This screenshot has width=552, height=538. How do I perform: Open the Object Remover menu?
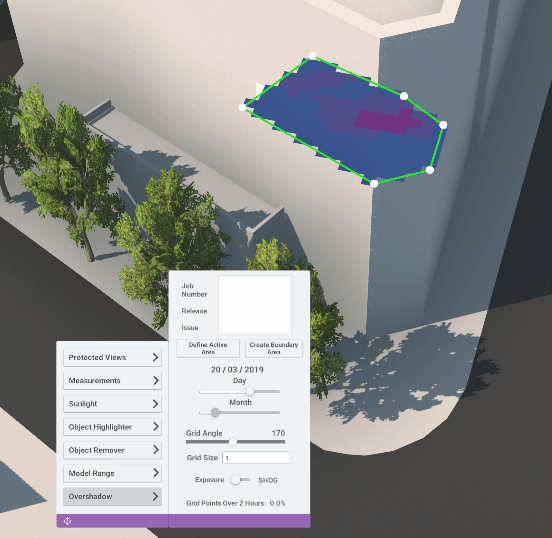[x=112, y=450]
